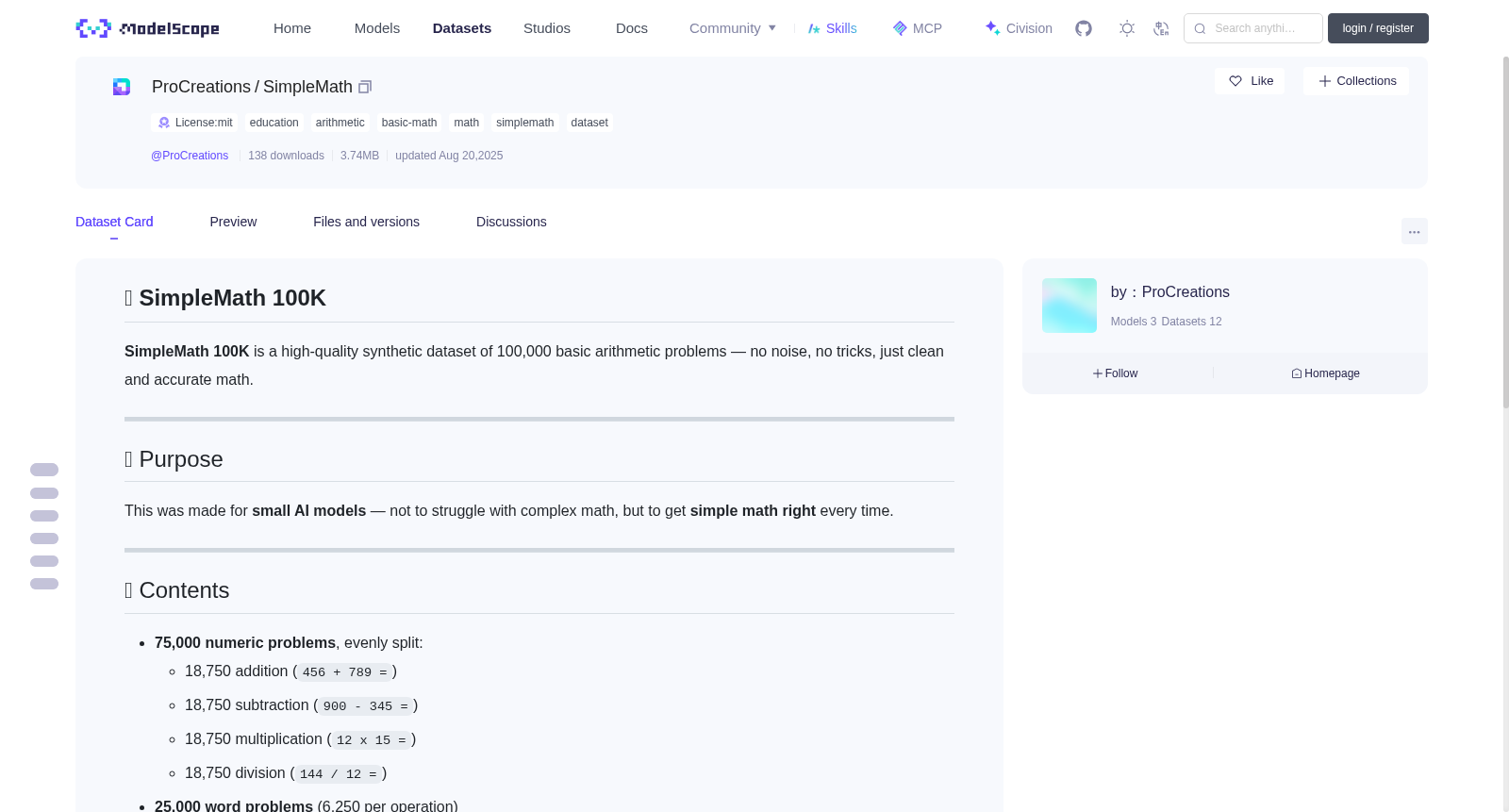The width and height of the screenshot is (1509, 812).
Task: Open the MCP link
Action: [x=918, y=28]
